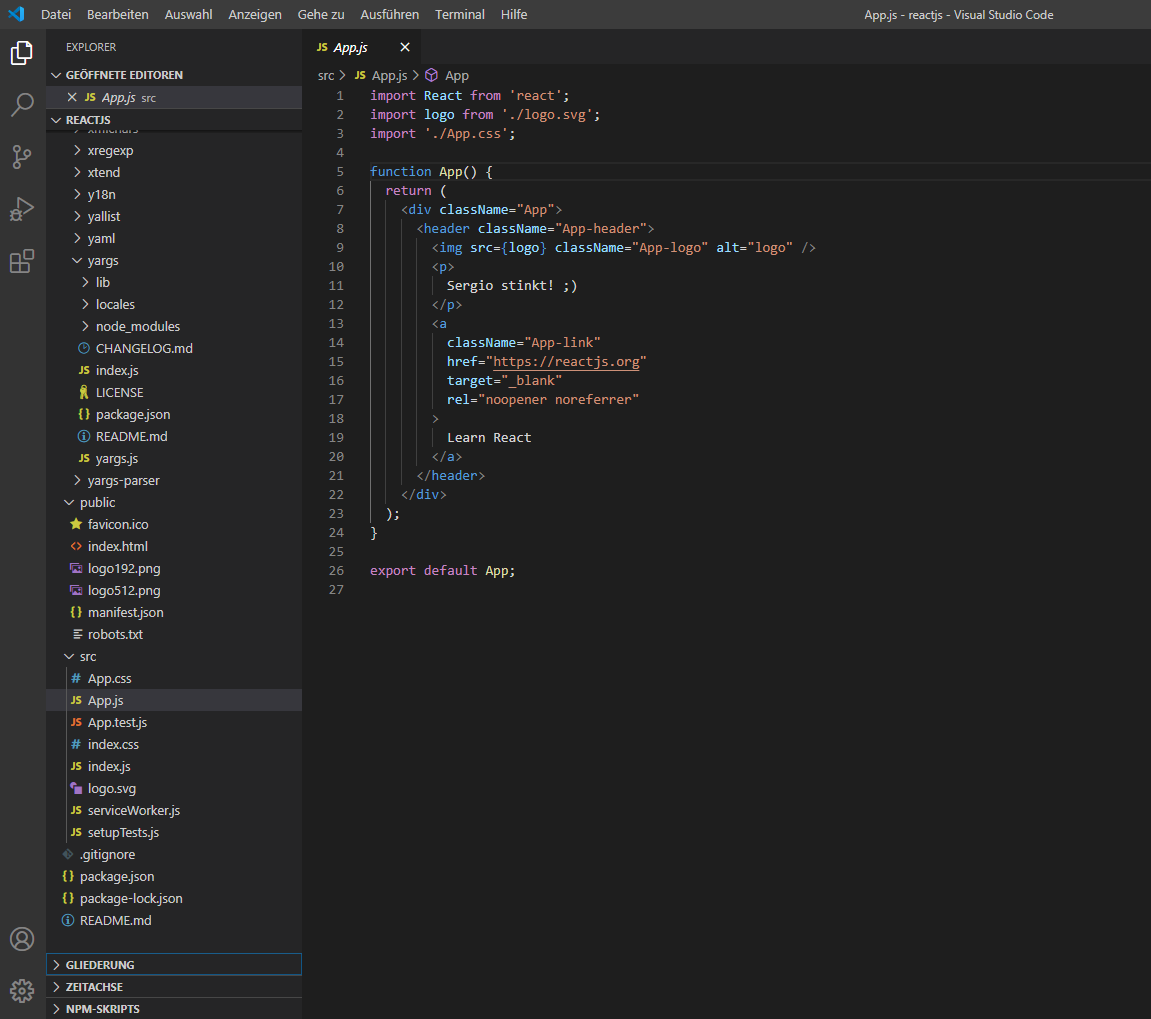Image resolution: width=1151 pixels, height=1019 pixels.
Task: Place cursor in 'Sergio stinkt! ;)' text
Action: click(512, 286)
